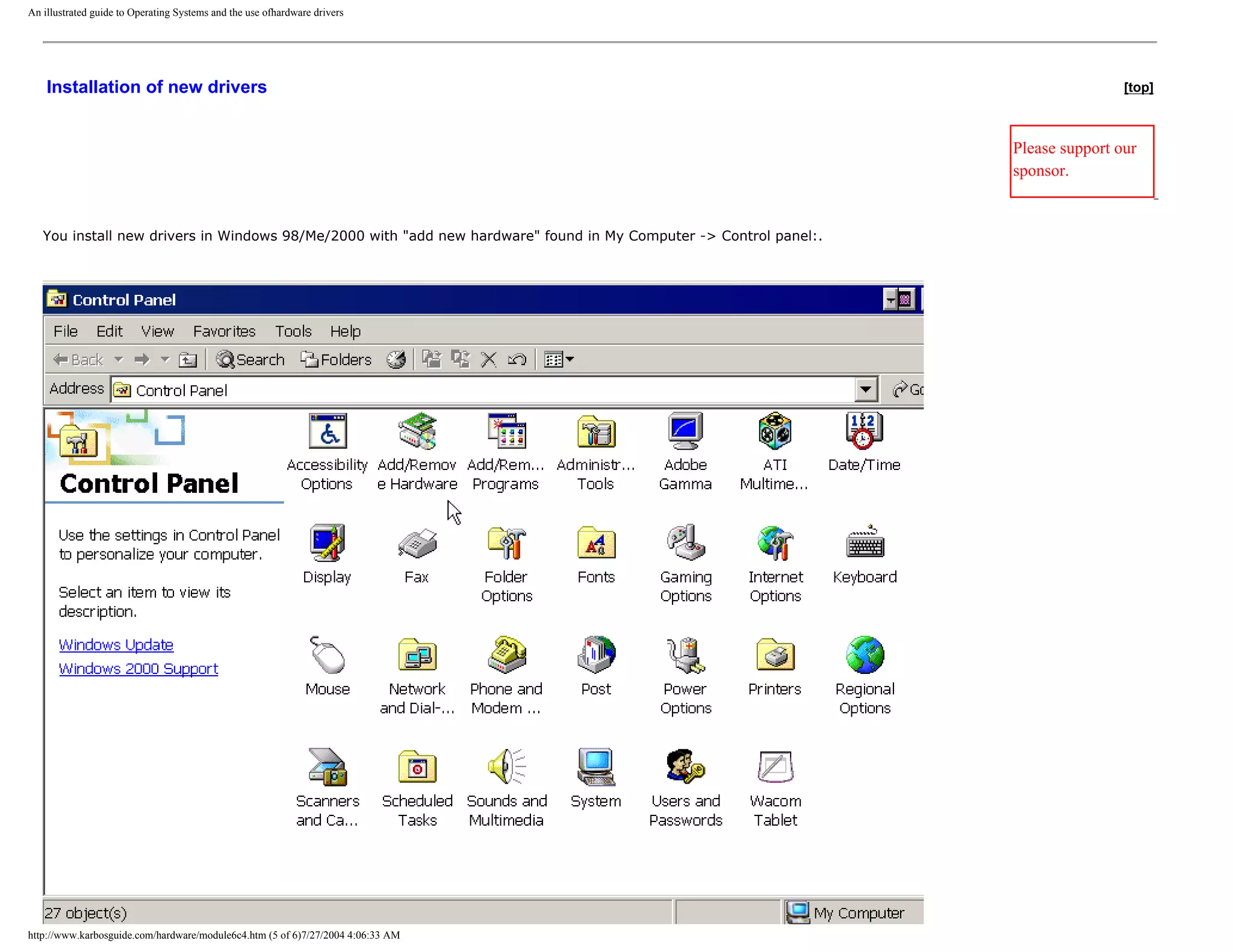Open Wacom Tablet icon
This screenshot has height=952, width=1233.
775,767
